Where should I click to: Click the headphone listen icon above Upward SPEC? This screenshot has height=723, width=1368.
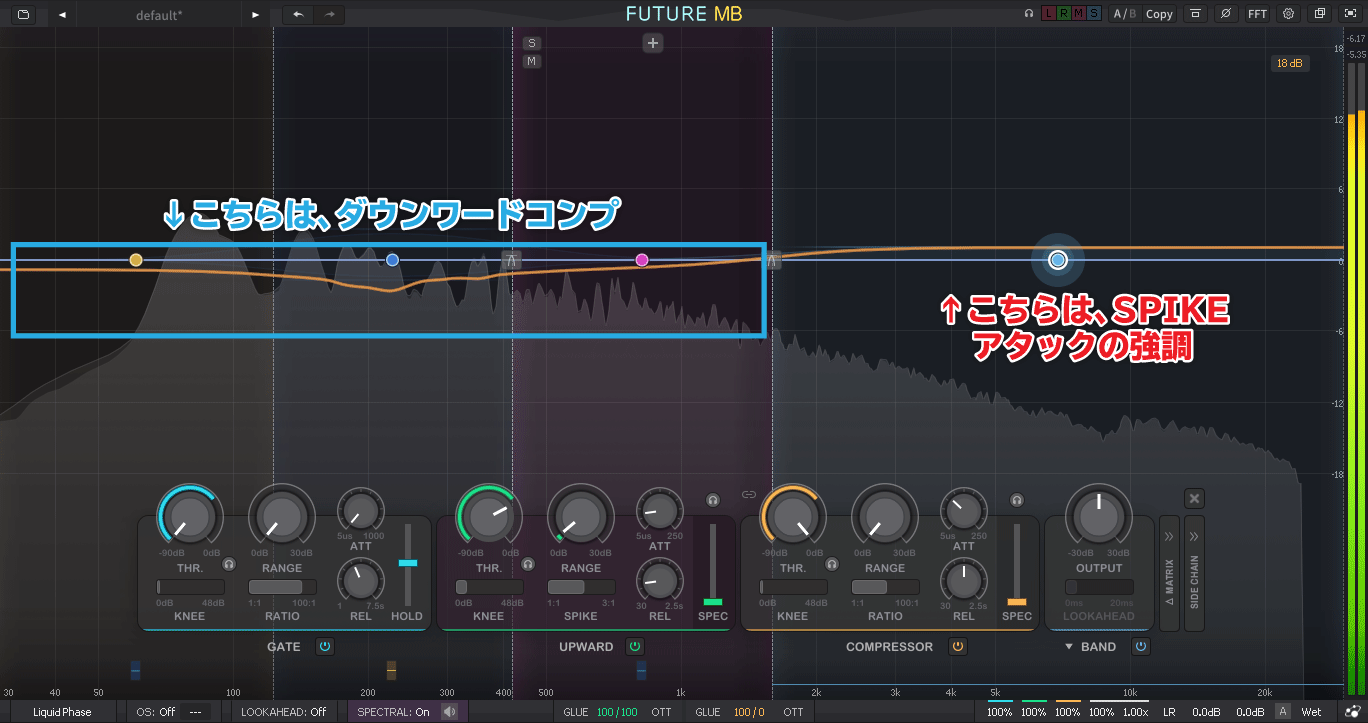pyautogui.click(x=713, y=500)
